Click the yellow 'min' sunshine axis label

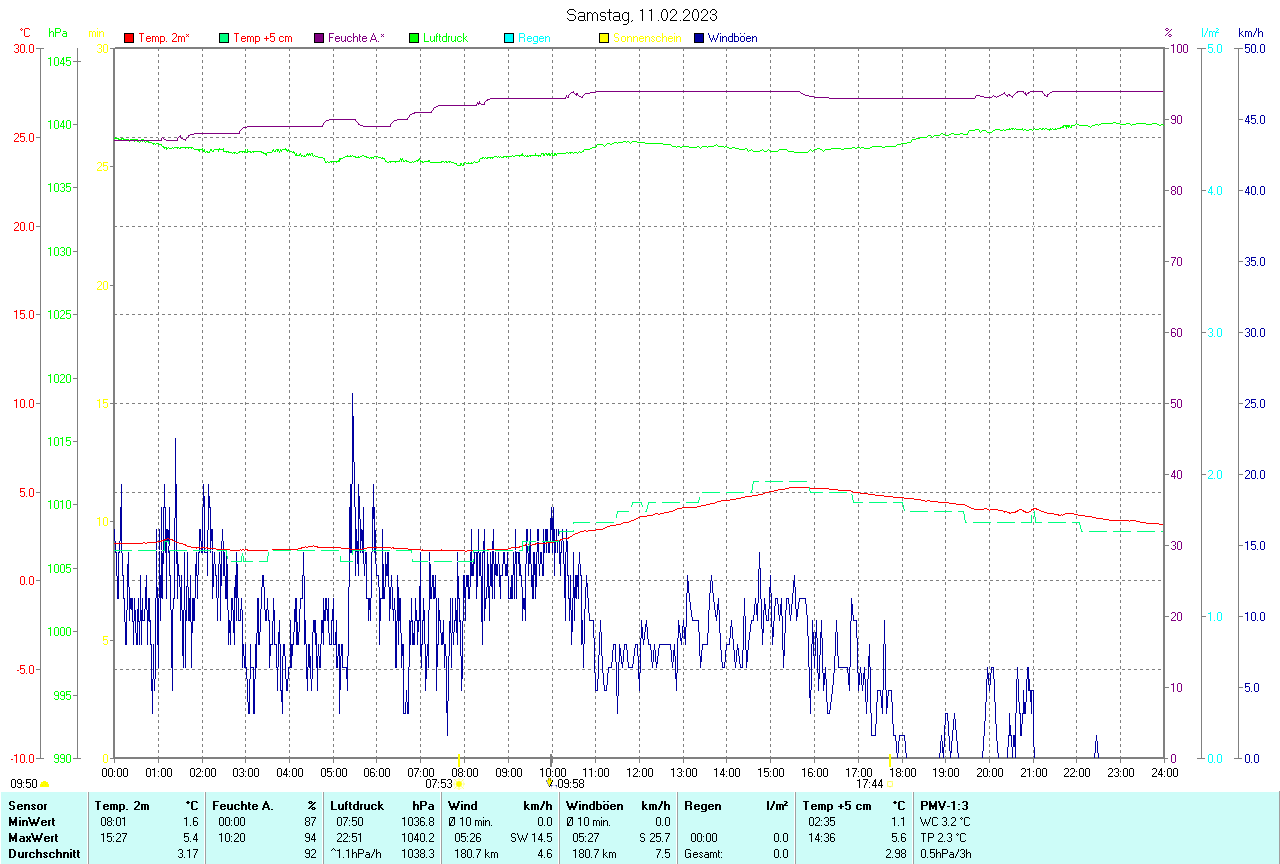(96, 33)
